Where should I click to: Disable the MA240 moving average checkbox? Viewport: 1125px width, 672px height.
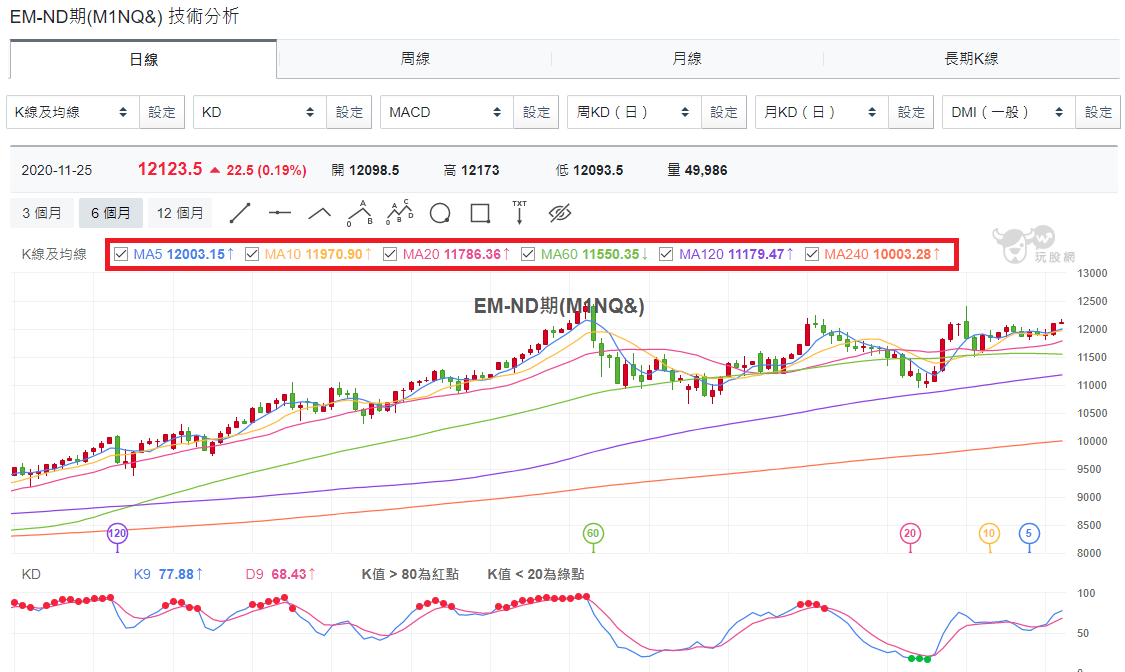tap(811, 254)
